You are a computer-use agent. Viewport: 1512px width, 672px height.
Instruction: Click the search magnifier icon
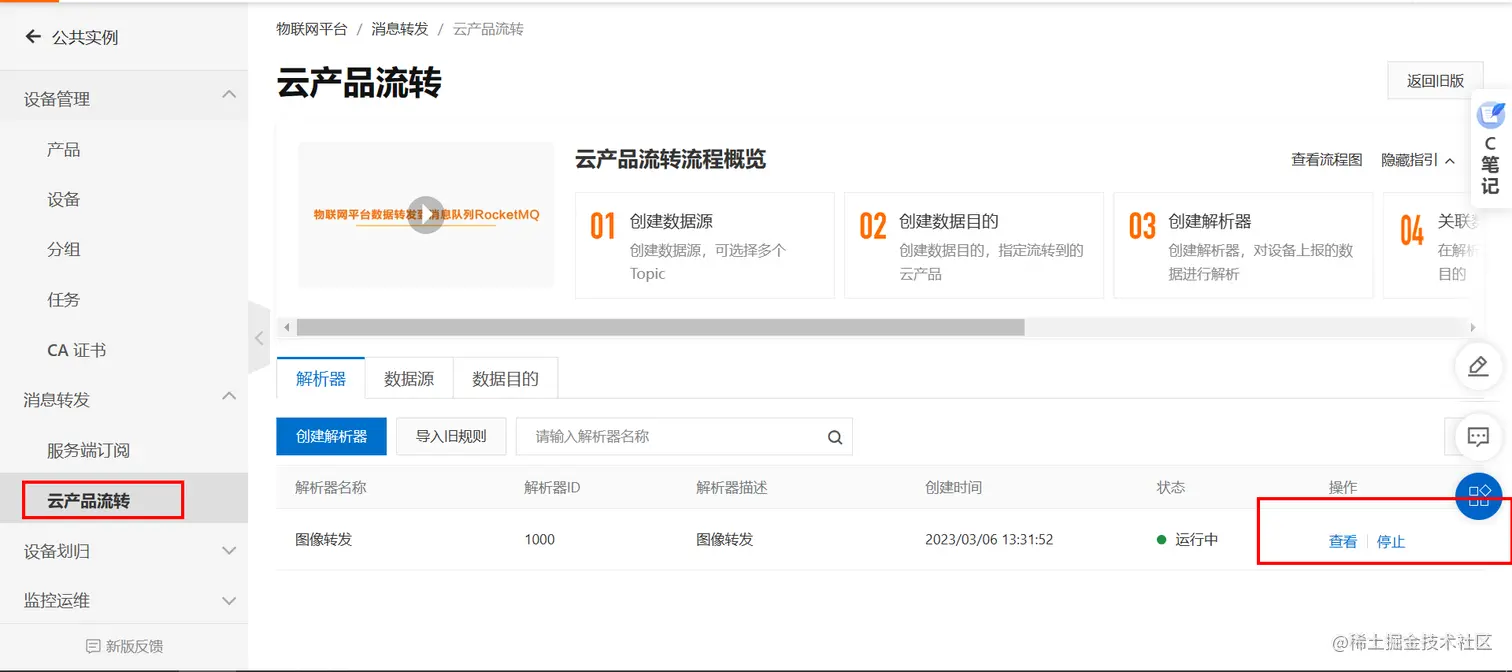[x=835, y=437]
